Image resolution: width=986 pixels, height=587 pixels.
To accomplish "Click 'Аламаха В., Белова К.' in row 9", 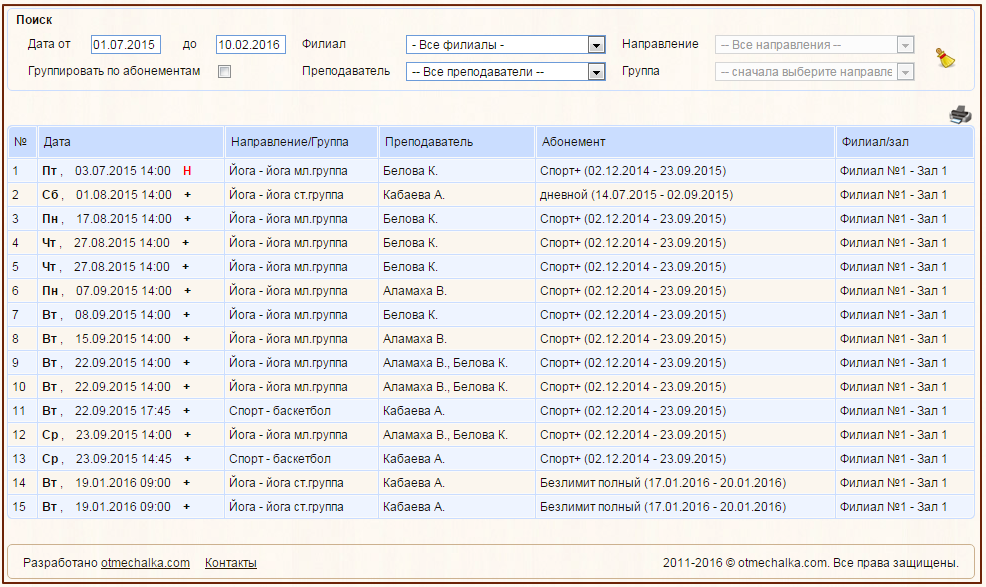I will click(x=445, y=363).
